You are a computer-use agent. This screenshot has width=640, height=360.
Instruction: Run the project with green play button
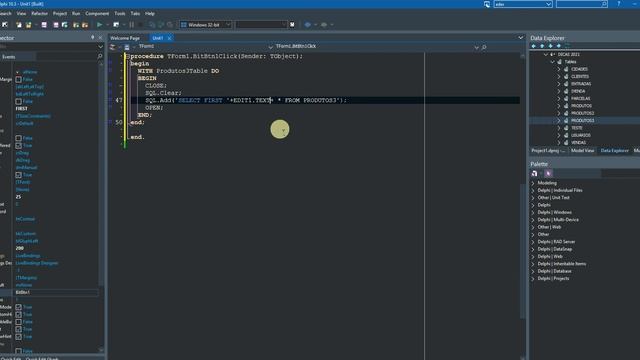tap(100, 25)
